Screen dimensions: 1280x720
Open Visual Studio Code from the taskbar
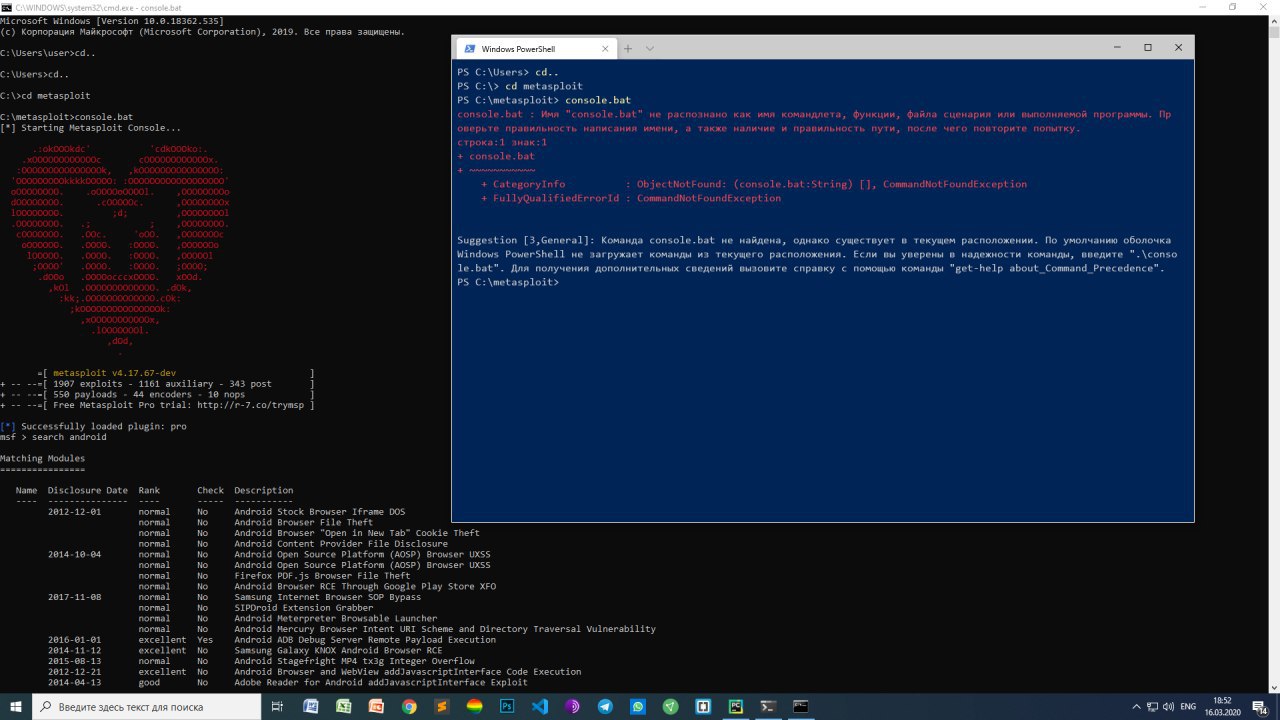[540, 706]
